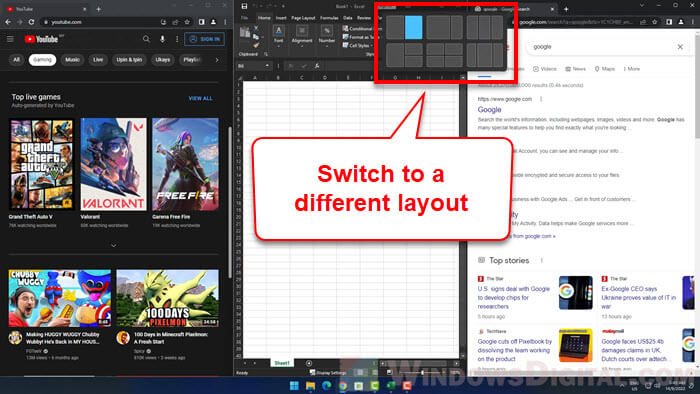Select the Music filter chip
Viewport: 700px width, 394px height.
click(72, 60)
